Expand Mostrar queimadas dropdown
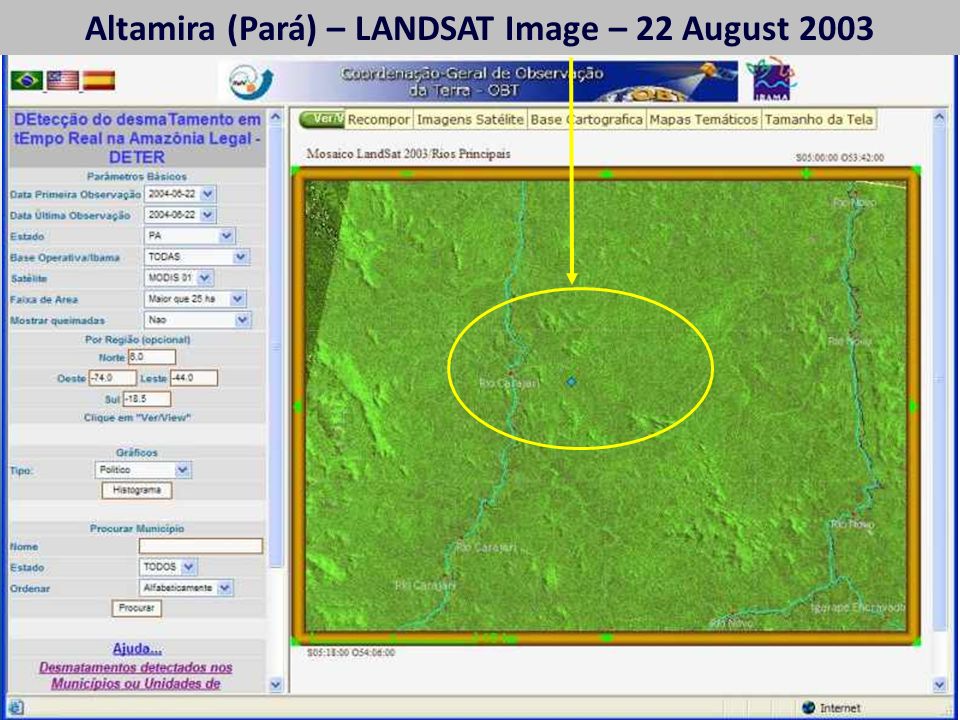The width and height of the screenshot is (960, 720). 242,320
